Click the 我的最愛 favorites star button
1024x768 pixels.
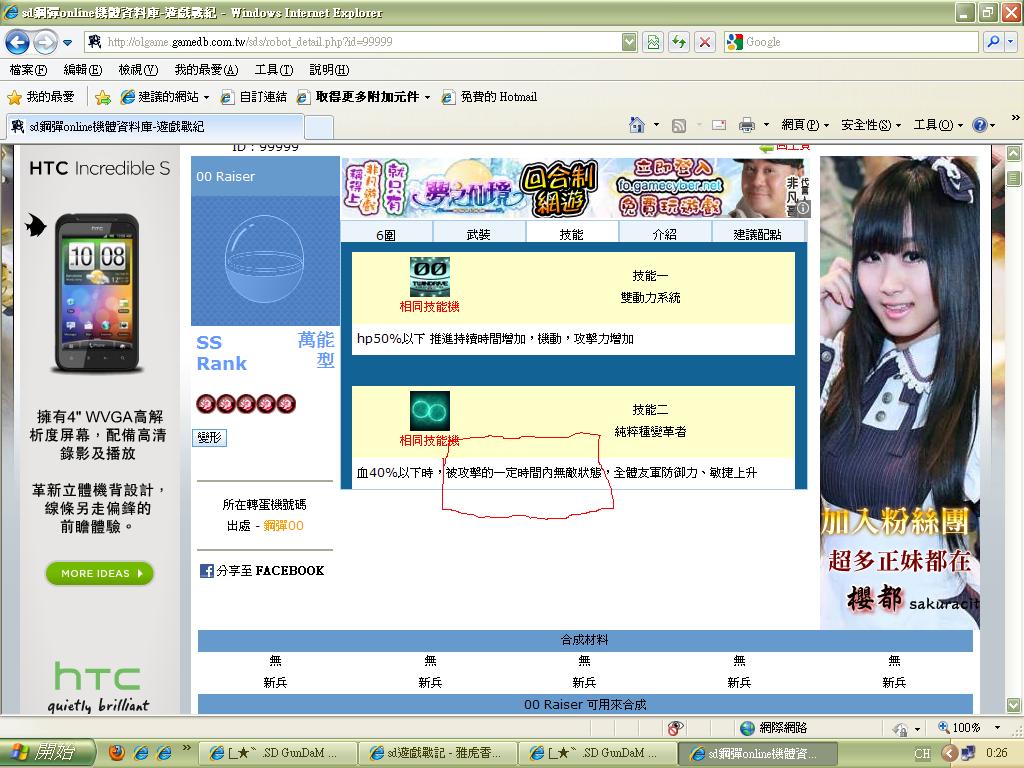[x=40, y=97]
